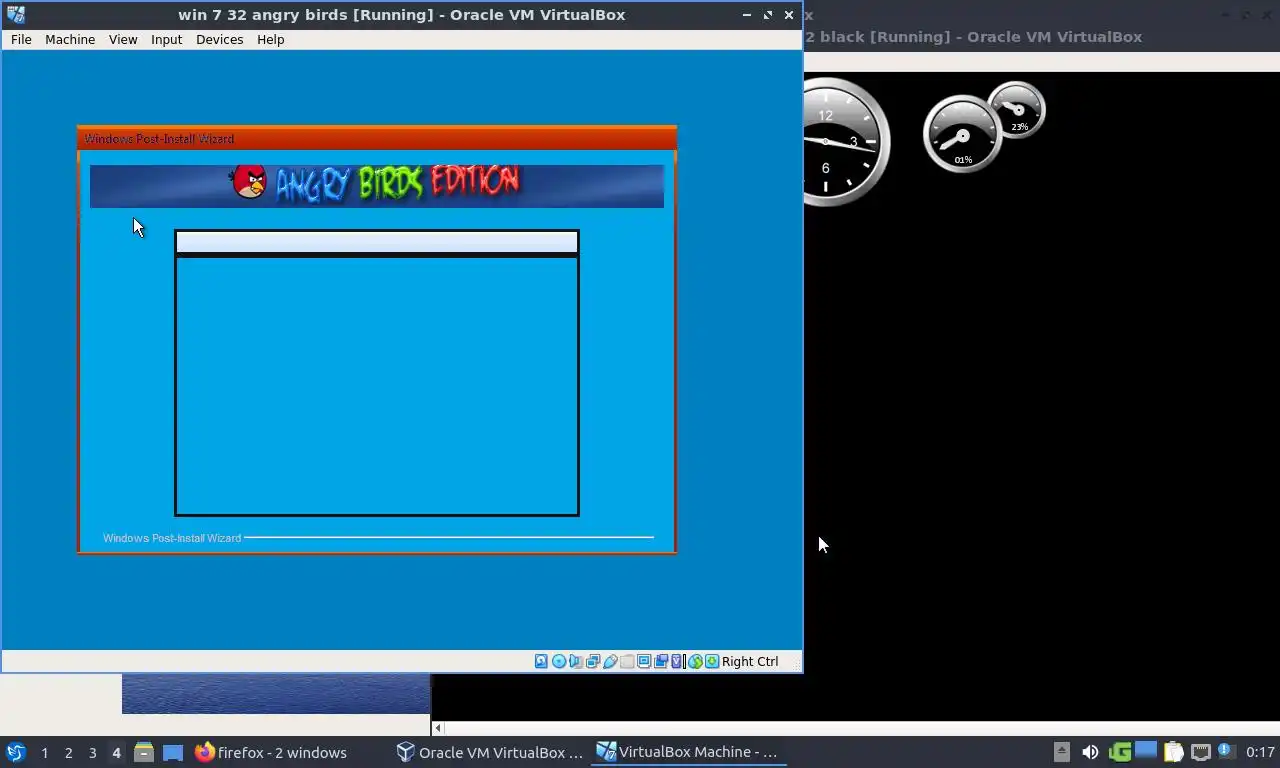The height and width of the screenshot is (768, 1280).
Task: Click the red Angry Bird image
Action: [249, 181]
